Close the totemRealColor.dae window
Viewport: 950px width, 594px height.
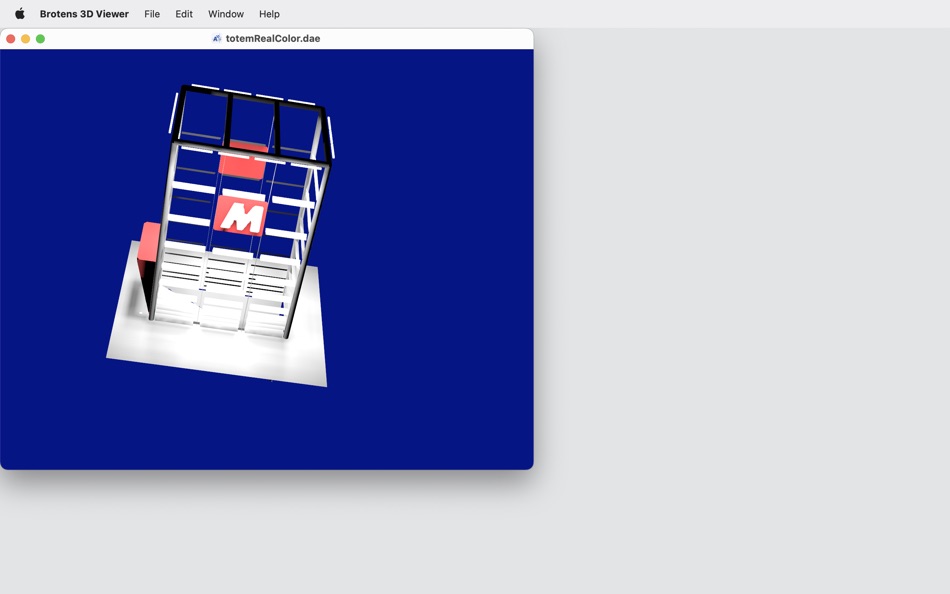tap(10, 39)
